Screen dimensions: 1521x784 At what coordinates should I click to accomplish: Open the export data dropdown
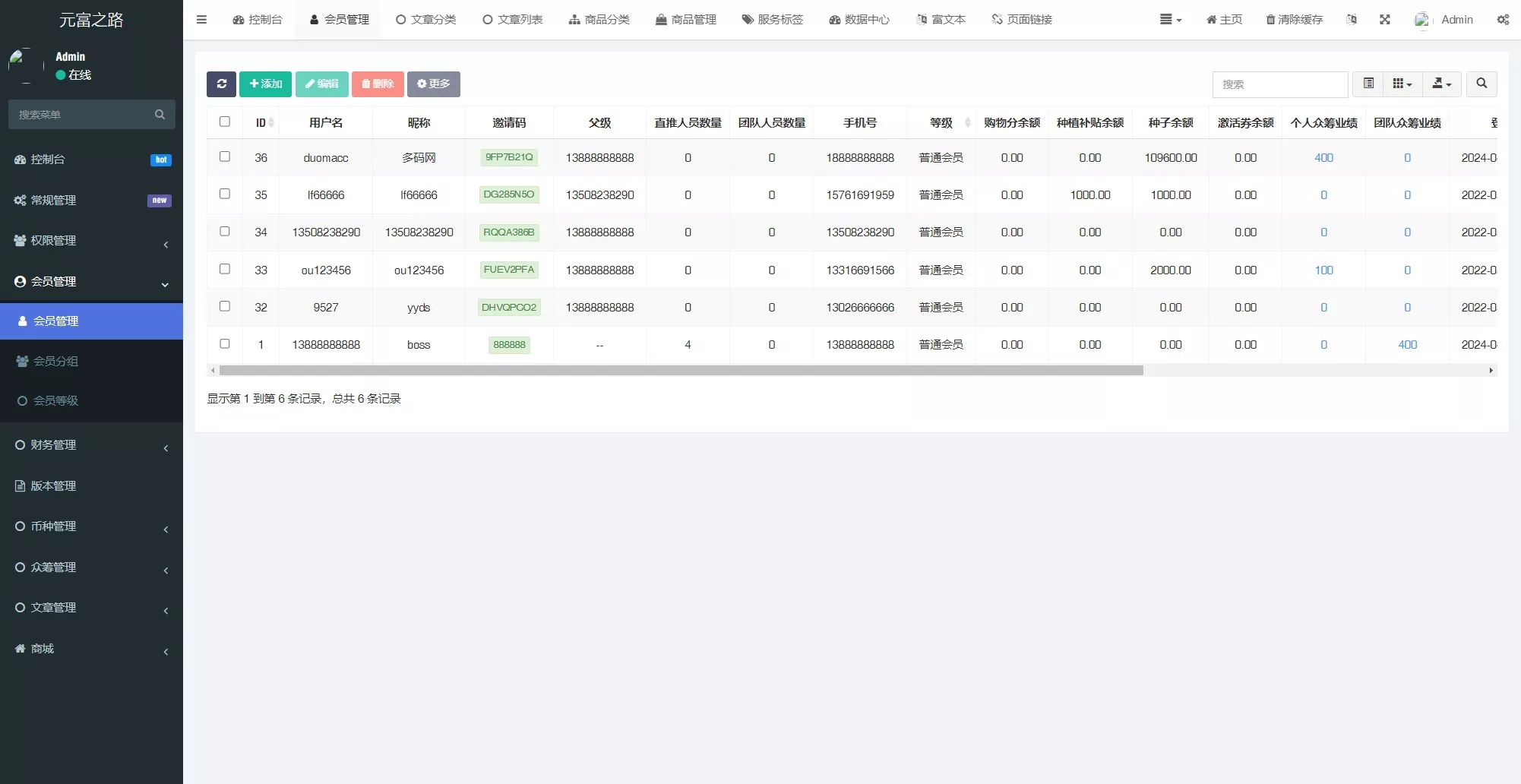pos(1441,84)
